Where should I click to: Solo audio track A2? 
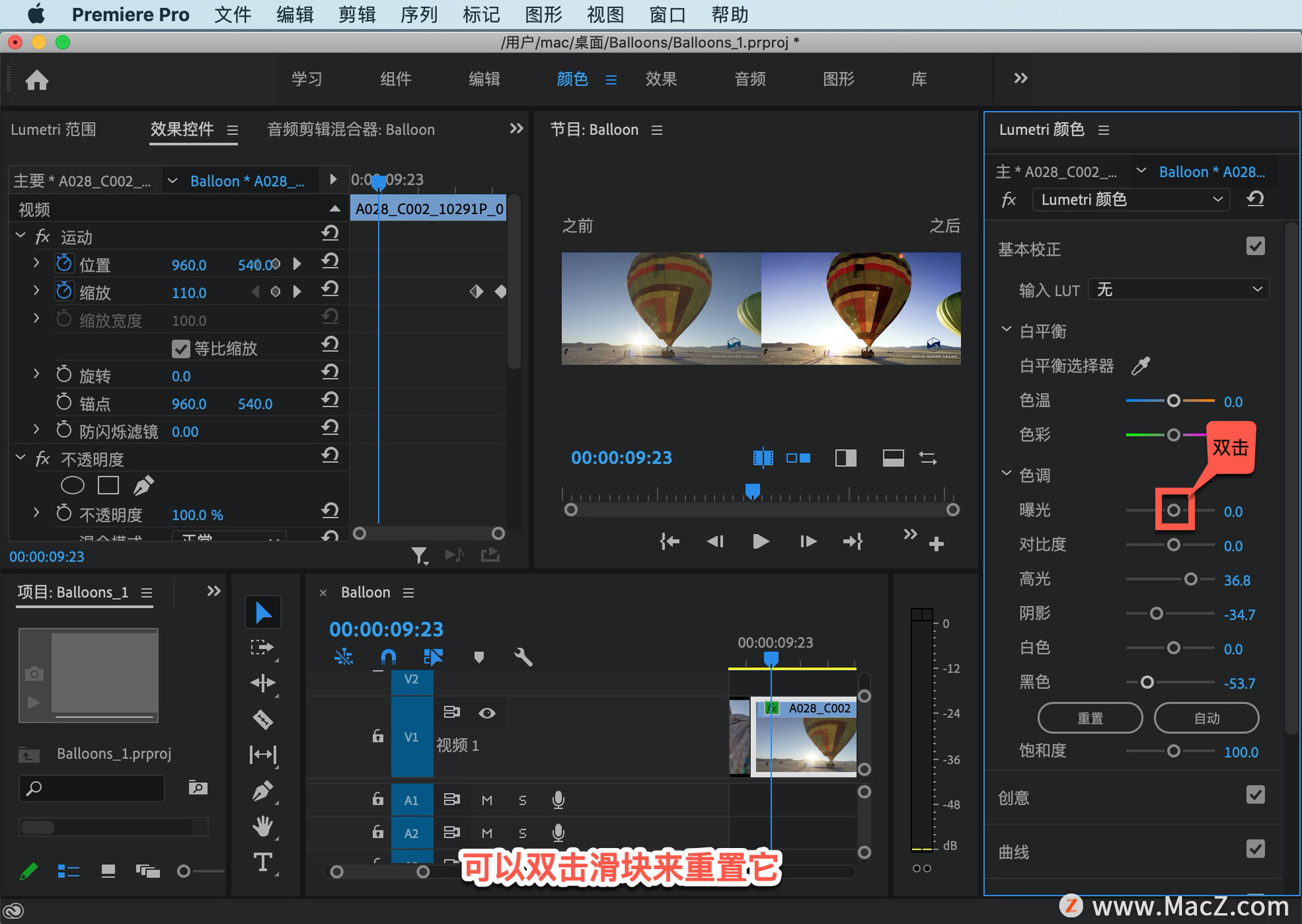point(522,833)
